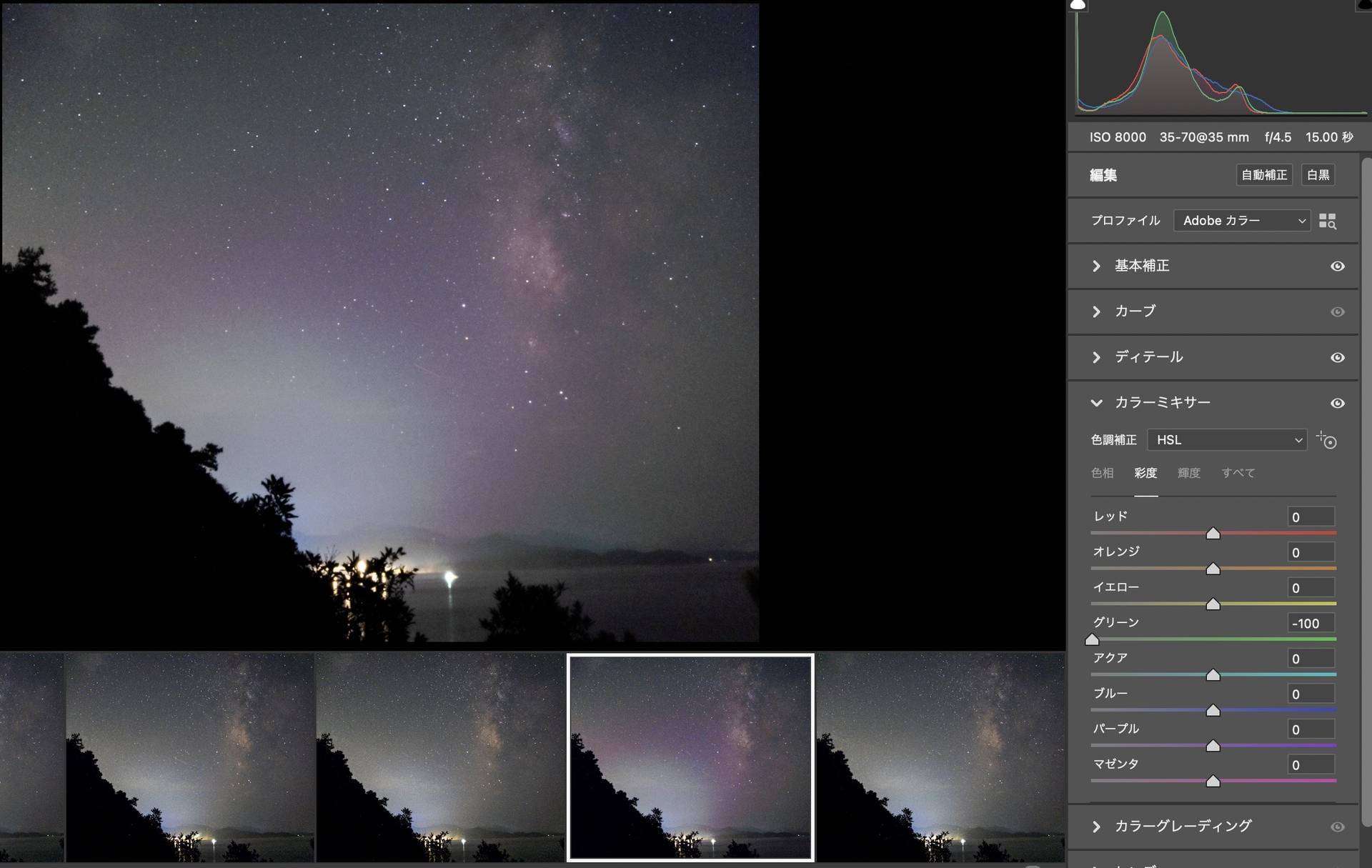The width and height of the screenshot is (1372, 868).
Task: Switch to the すべて tab
Action: click(x=1238, y=473)
